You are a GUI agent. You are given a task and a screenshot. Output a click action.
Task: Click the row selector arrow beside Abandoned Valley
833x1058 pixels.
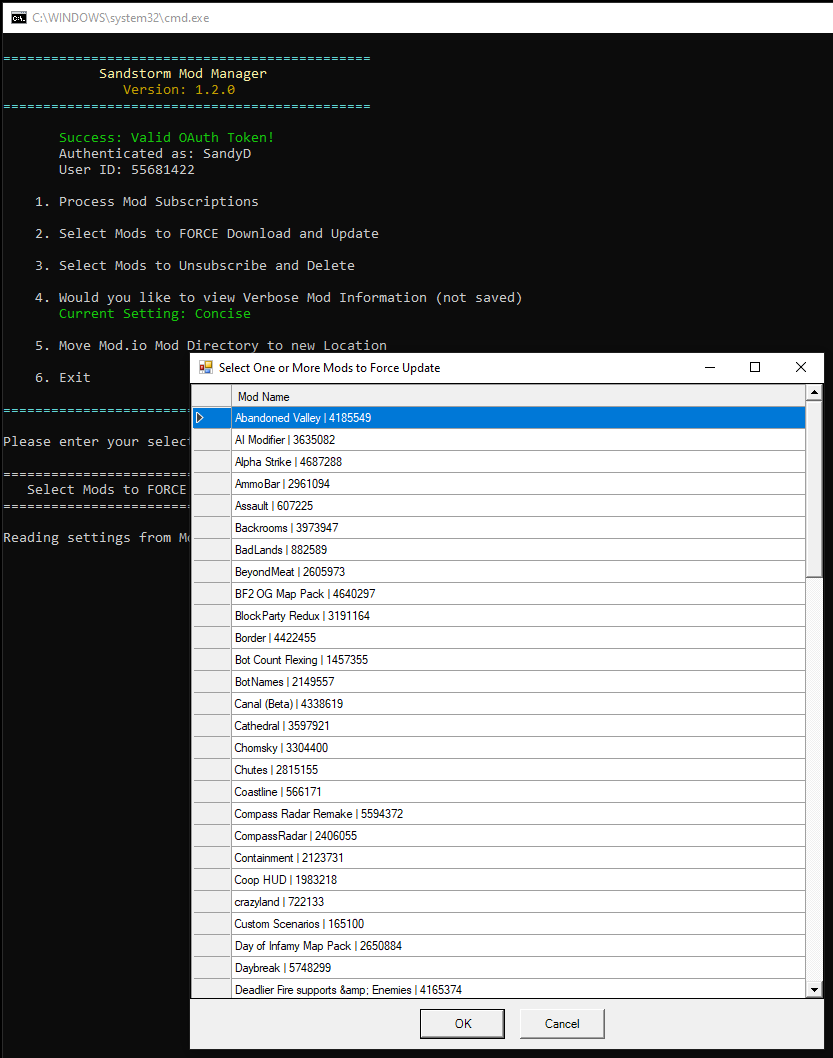click(200, 418)
